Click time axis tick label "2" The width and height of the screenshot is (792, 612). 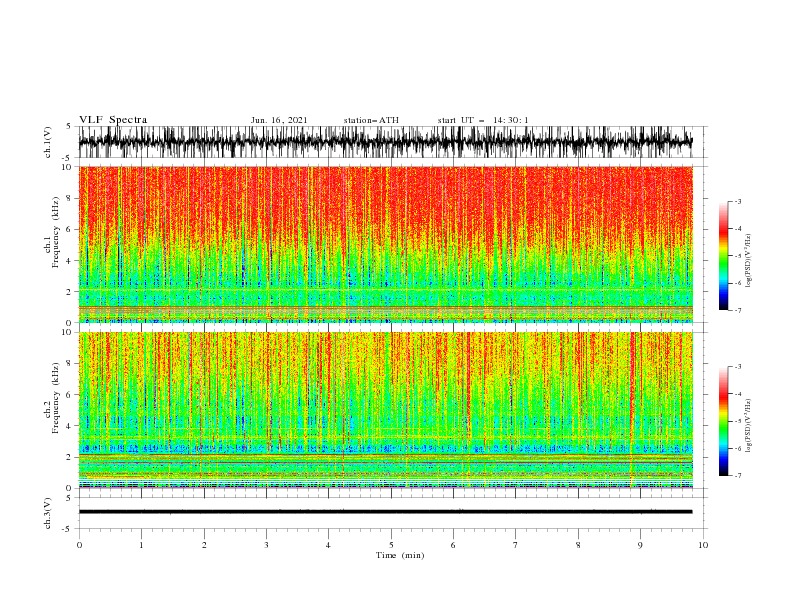[x=204, y=545]
